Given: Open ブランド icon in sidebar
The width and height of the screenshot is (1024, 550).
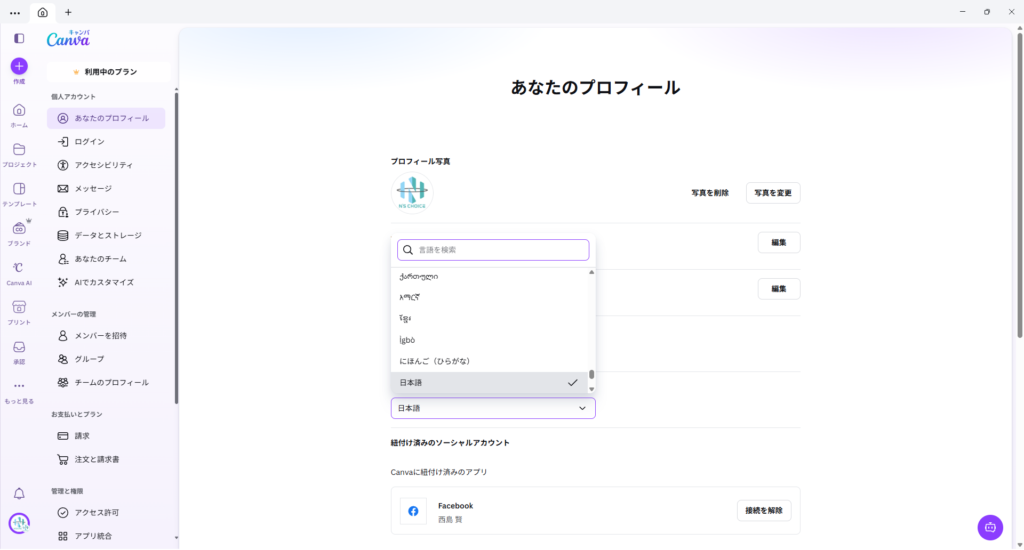Looking at the screenshot, I should pyautogui.click(x=19, y=228).
